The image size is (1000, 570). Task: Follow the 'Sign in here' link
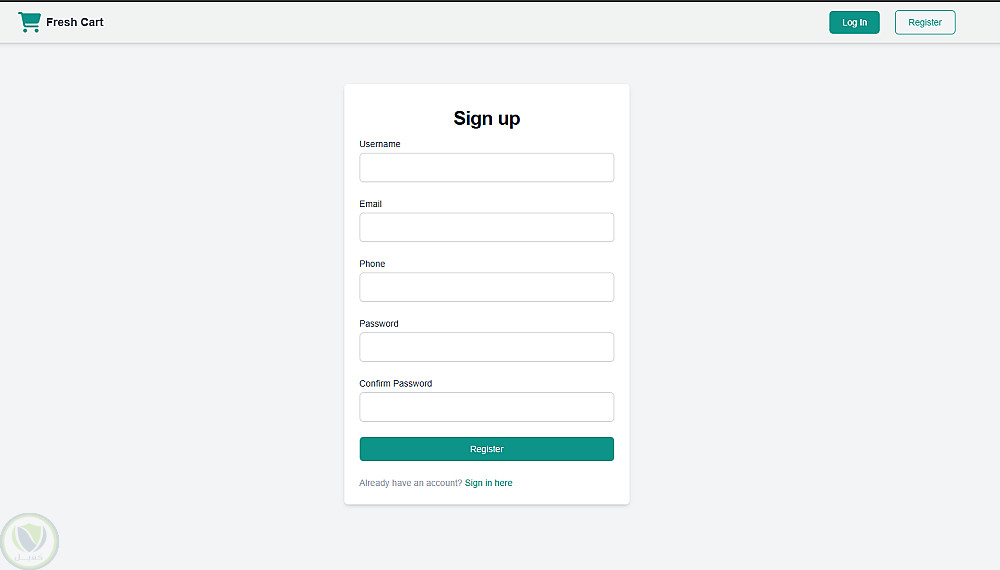(488, 483)
